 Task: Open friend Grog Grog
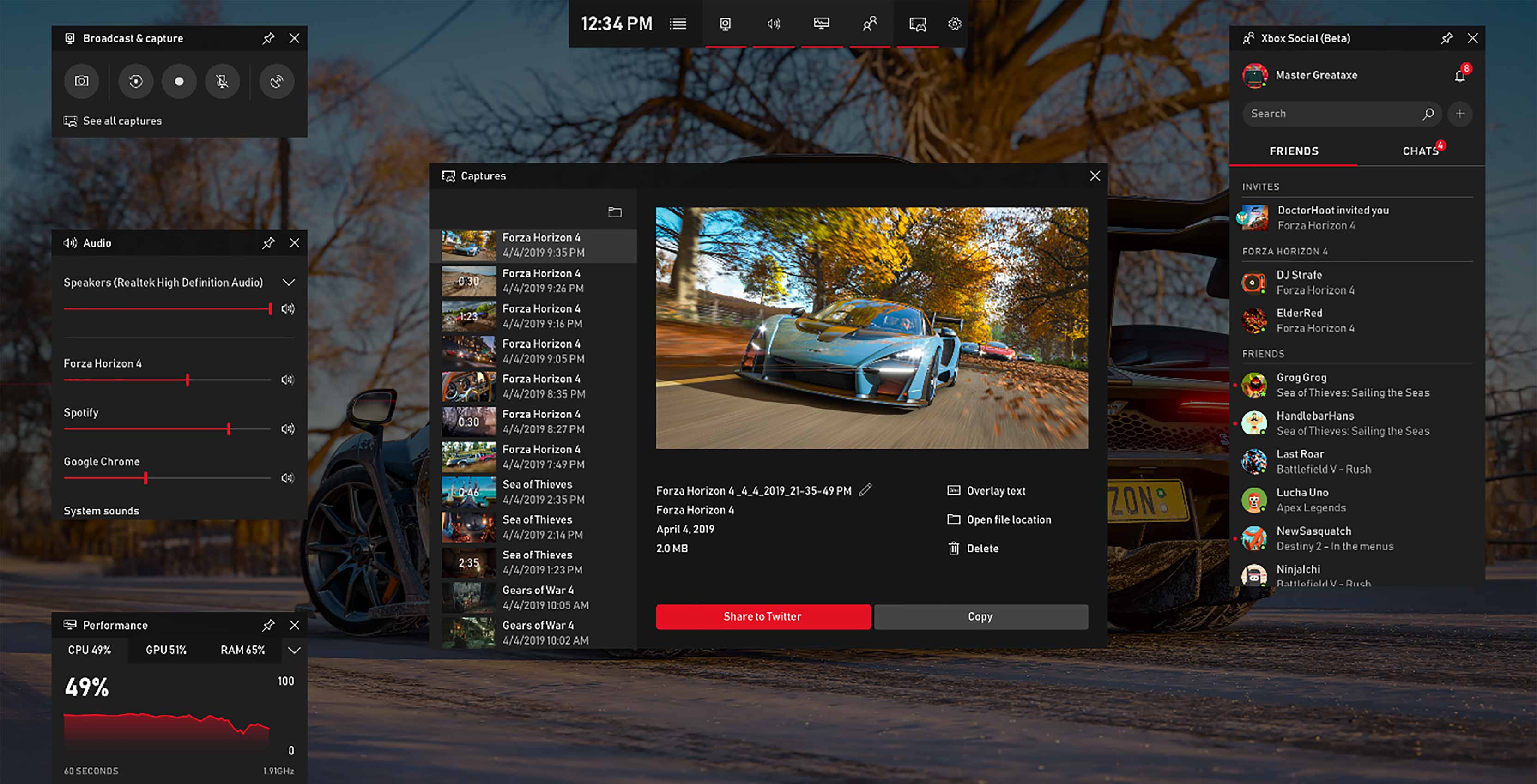coord(1357,385)
